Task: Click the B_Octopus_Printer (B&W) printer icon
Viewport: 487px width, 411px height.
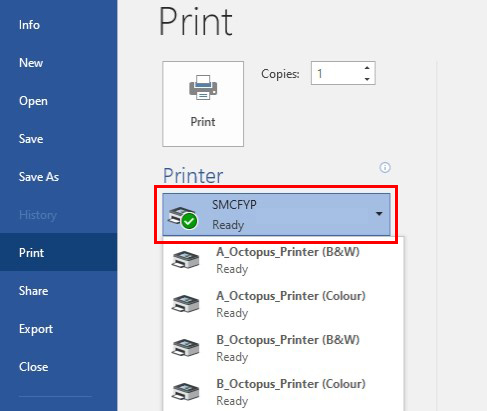Action: click(x=185, y=347)
